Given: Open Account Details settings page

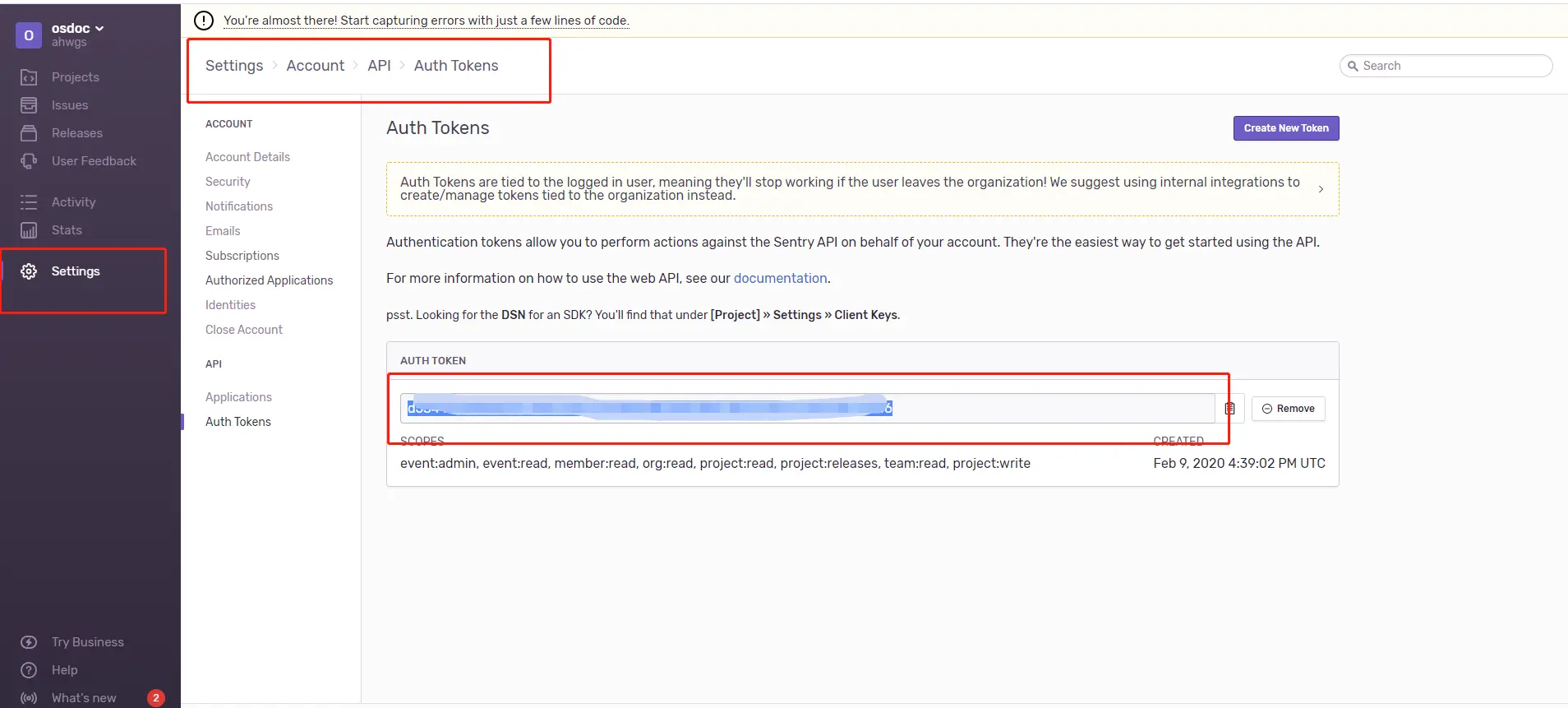Looking at the screenshot, I should [247, 157].
